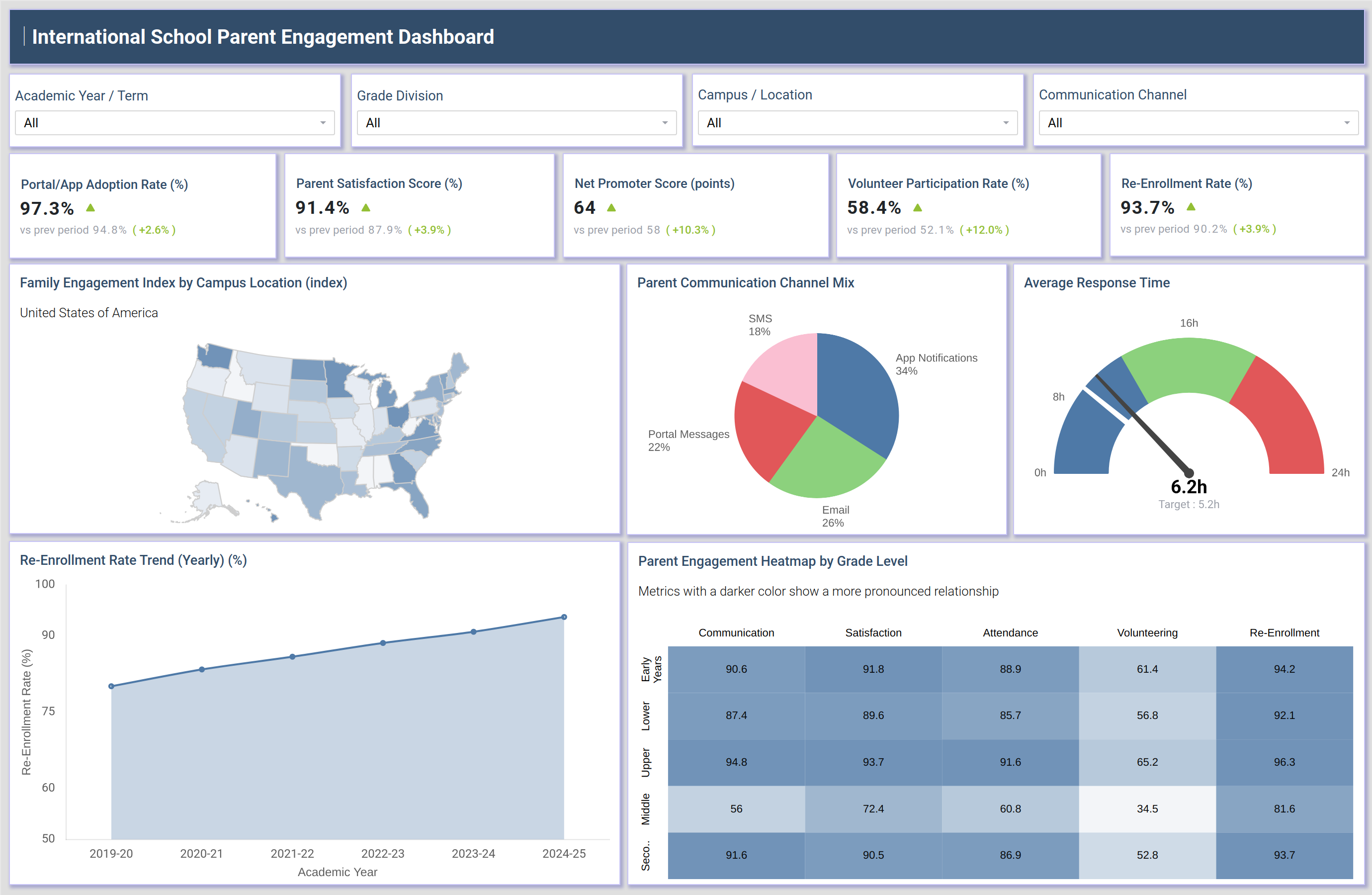This screenshot has height=895, width=1372.
Task: Click Washington state on the map
Action: (215, 356)
